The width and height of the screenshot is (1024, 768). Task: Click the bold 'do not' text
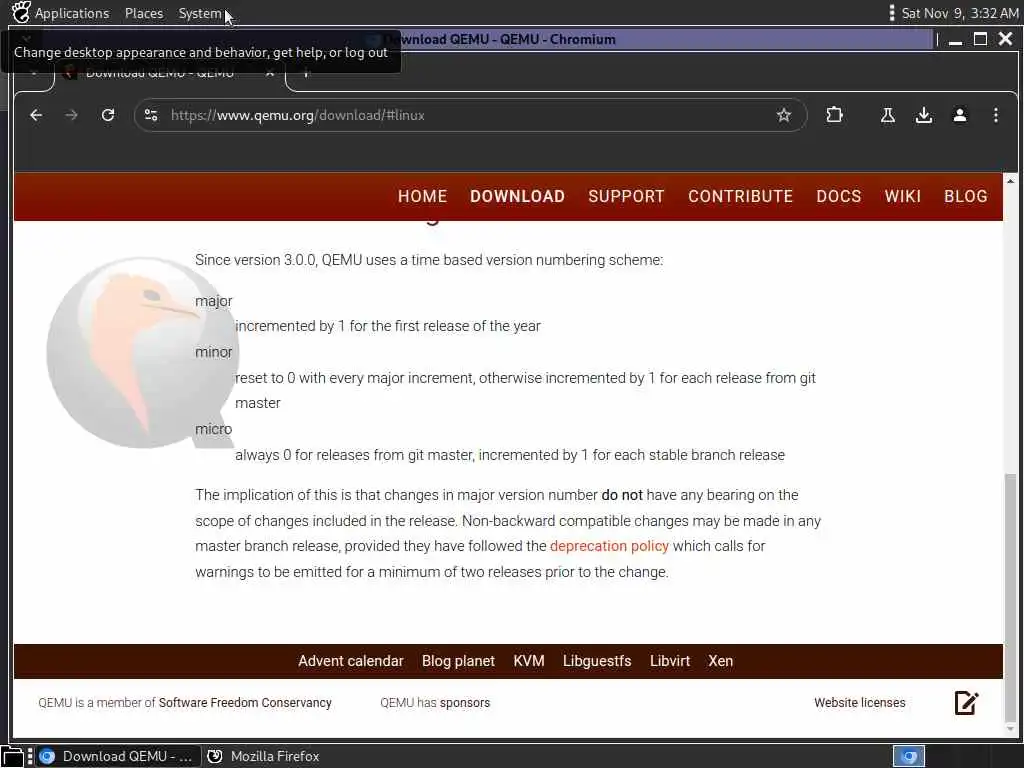(622, 495)
